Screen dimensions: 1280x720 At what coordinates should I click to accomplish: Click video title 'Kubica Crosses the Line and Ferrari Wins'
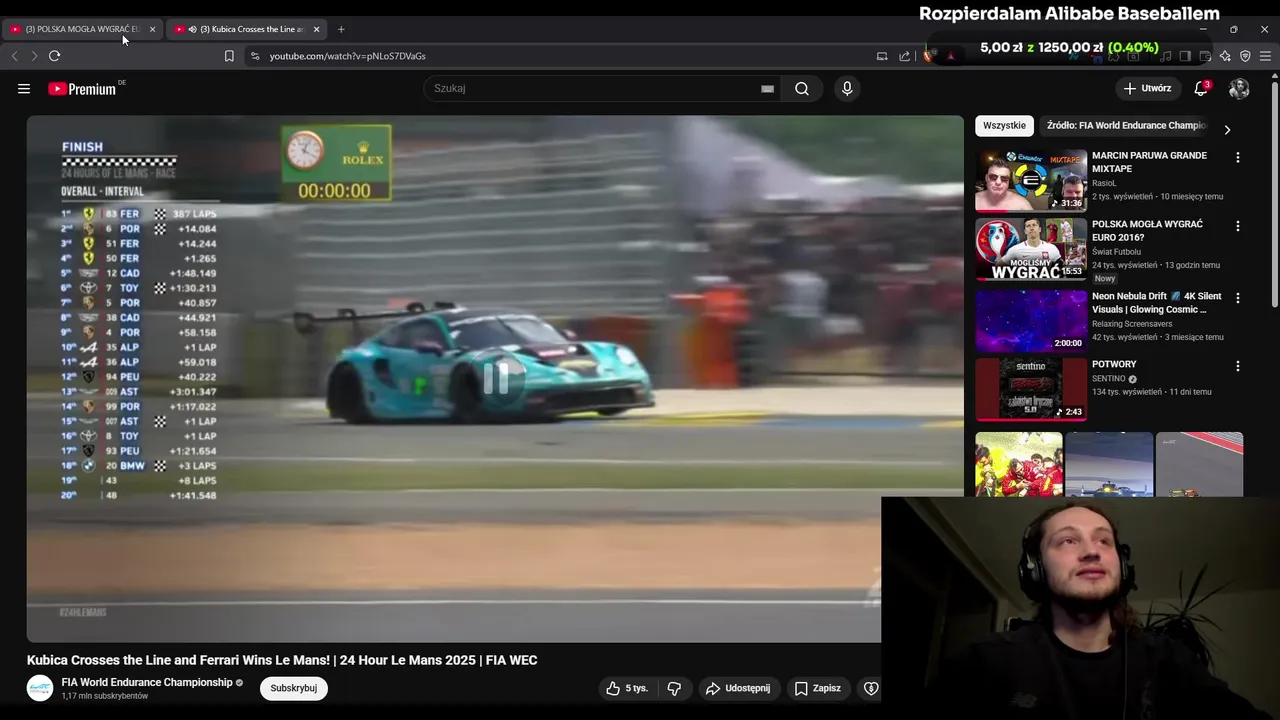(282, 660)
